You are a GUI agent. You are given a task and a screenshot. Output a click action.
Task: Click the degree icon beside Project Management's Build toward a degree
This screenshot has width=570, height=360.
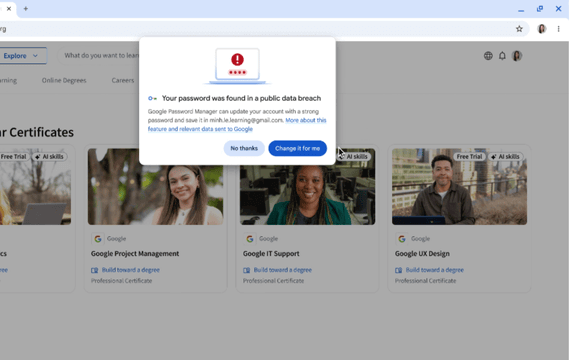95,270
